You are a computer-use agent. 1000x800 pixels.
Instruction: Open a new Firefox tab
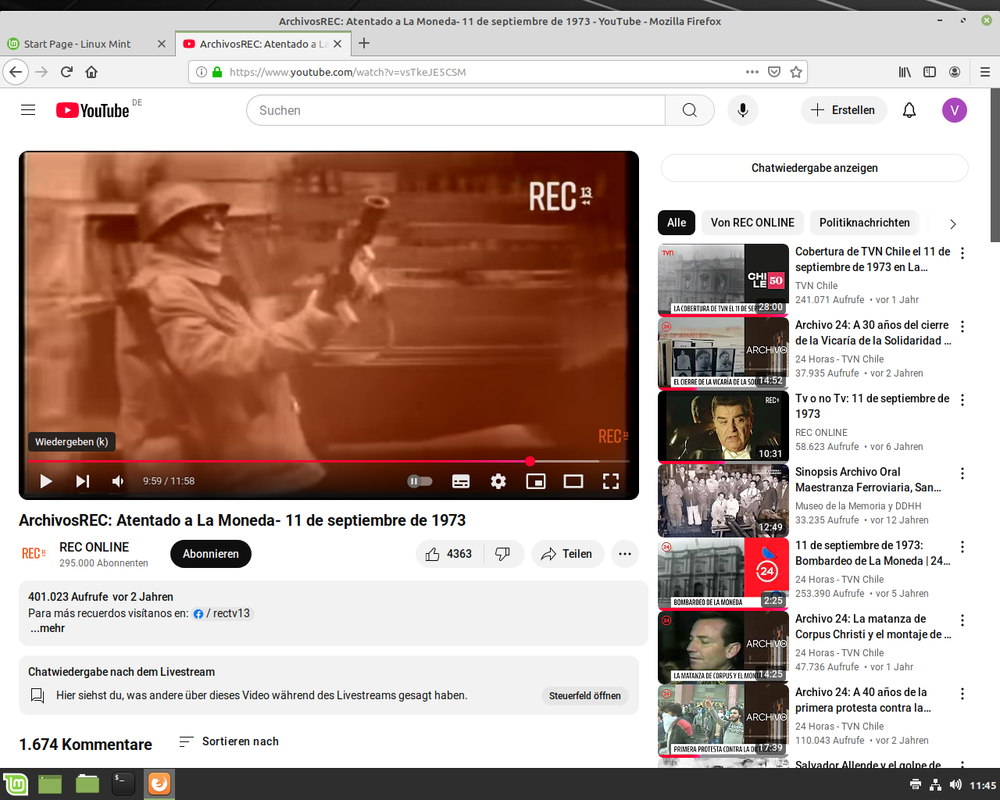(364, 43)
